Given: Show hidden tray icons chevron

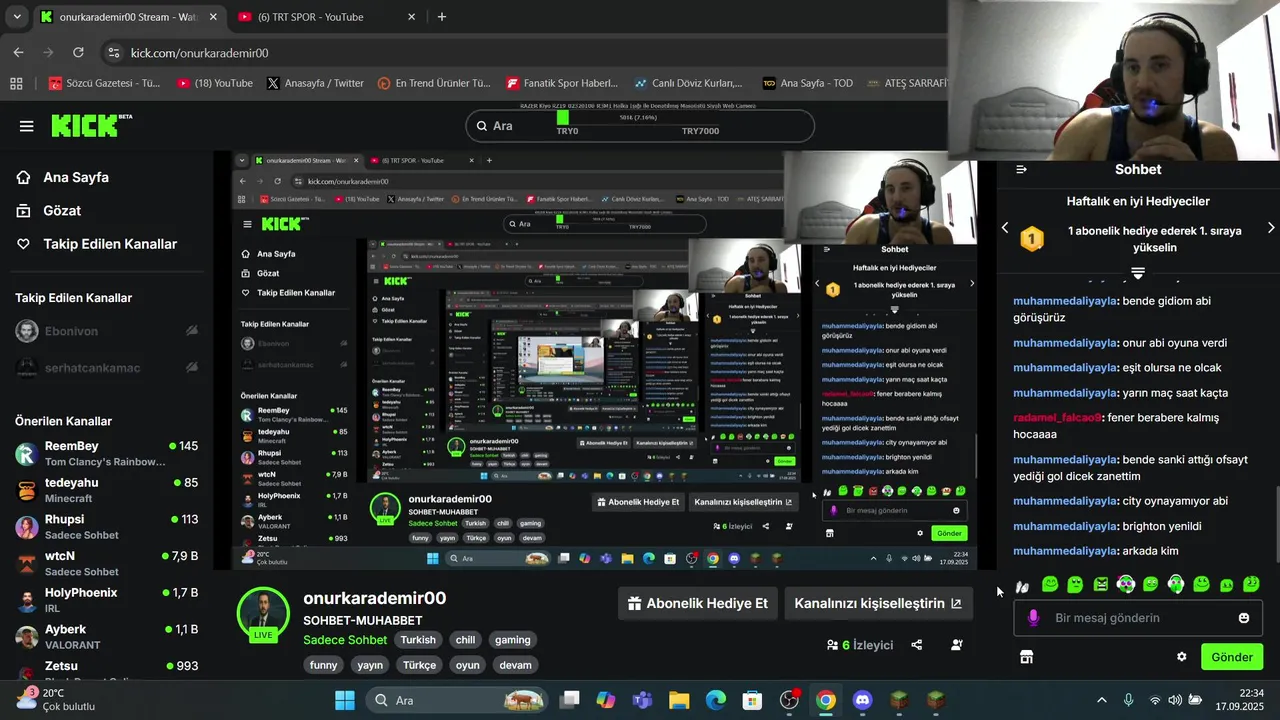Looking at the screenshot, I should (1102, 700).
